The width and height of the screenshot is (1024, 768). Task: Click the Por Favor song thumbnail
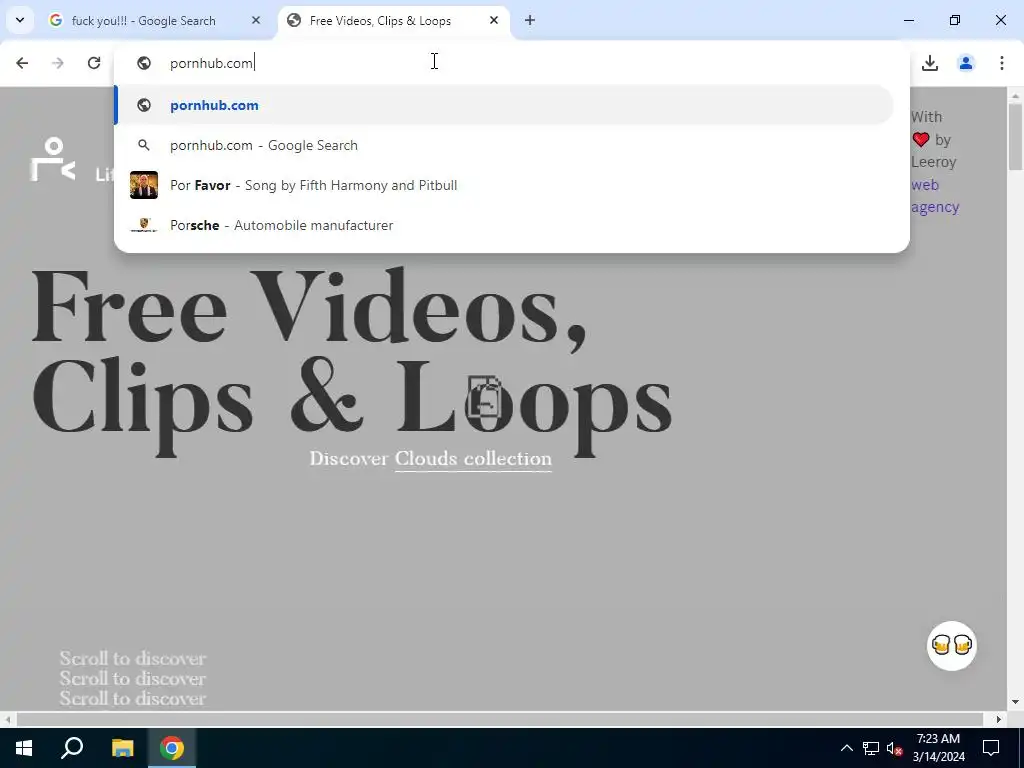144,185
